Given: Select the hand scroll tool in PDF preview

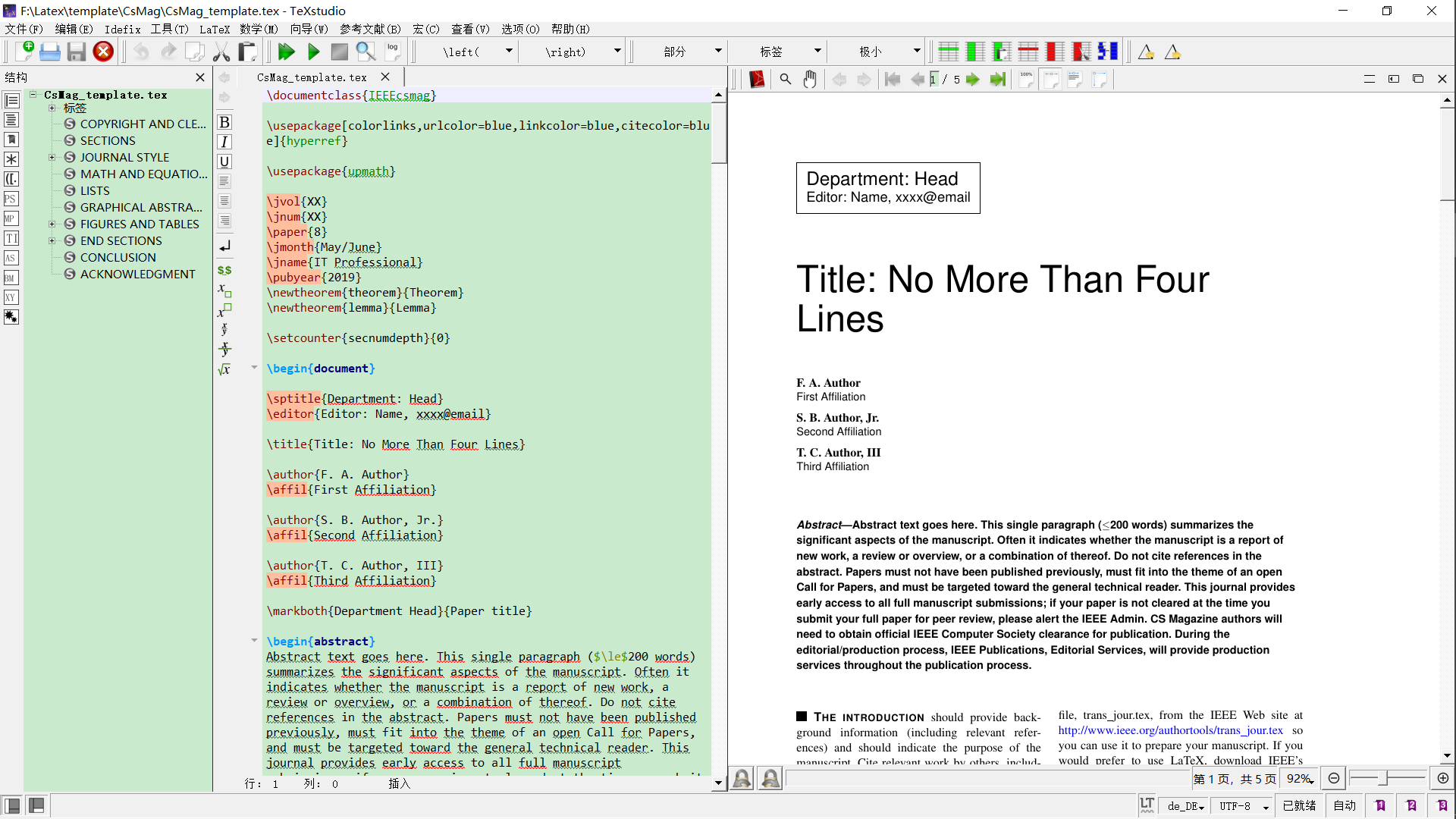Looking at the screenshot, I should pyautogui.click(x=809, y=79).
